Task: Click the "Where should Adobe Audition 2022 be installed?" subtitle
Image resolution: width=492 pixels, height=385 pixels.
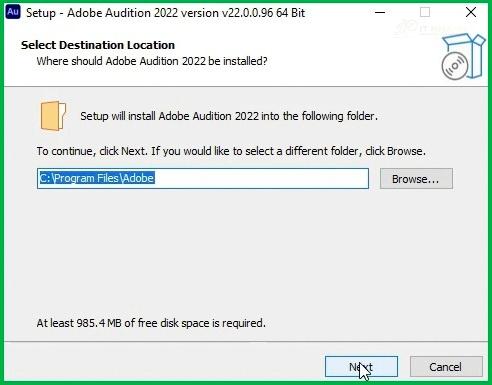Action: (152, 61)
